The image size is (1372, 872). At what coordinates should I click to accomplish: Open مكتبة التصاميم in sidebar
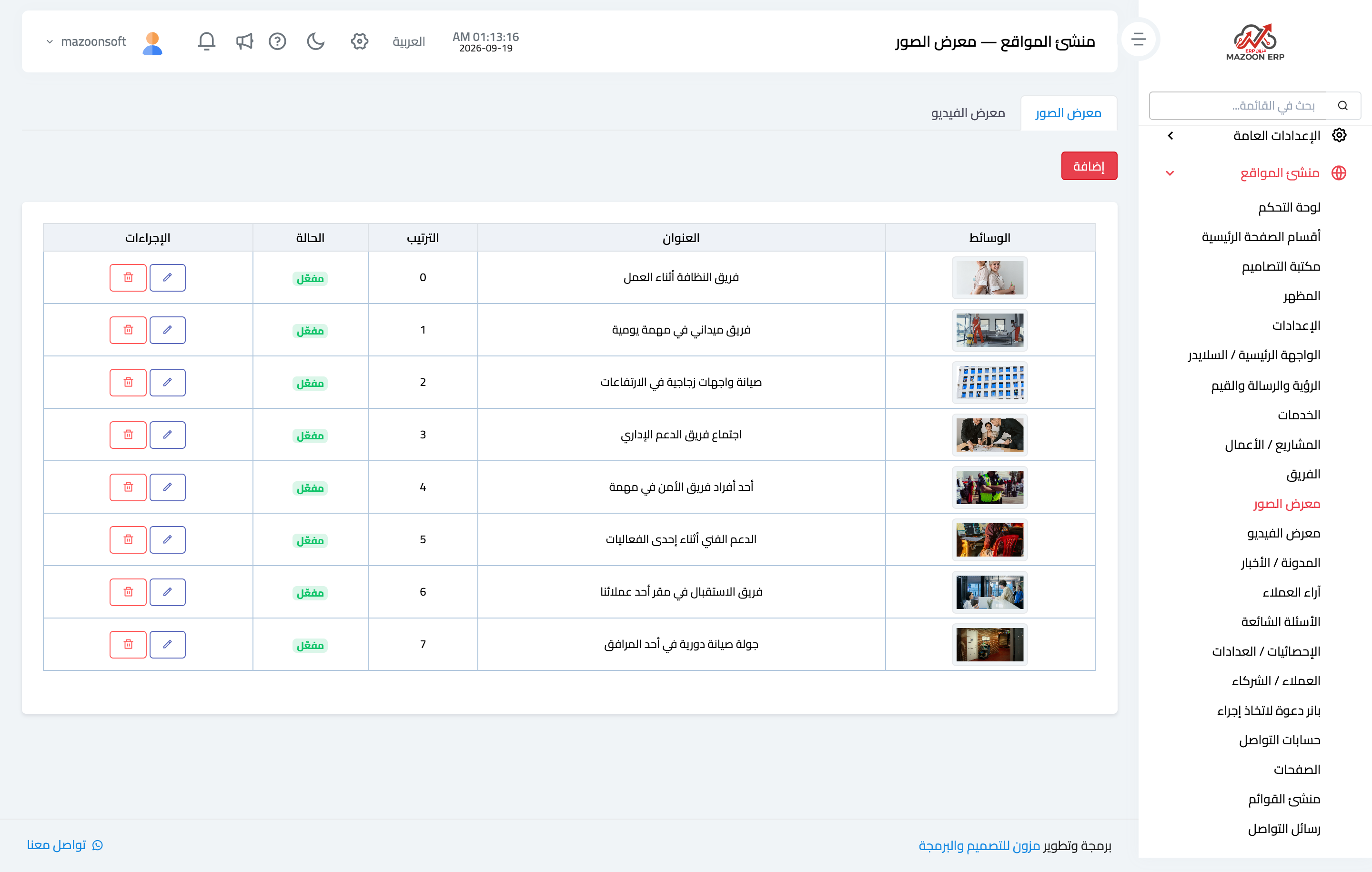(x=1281, y=266)
